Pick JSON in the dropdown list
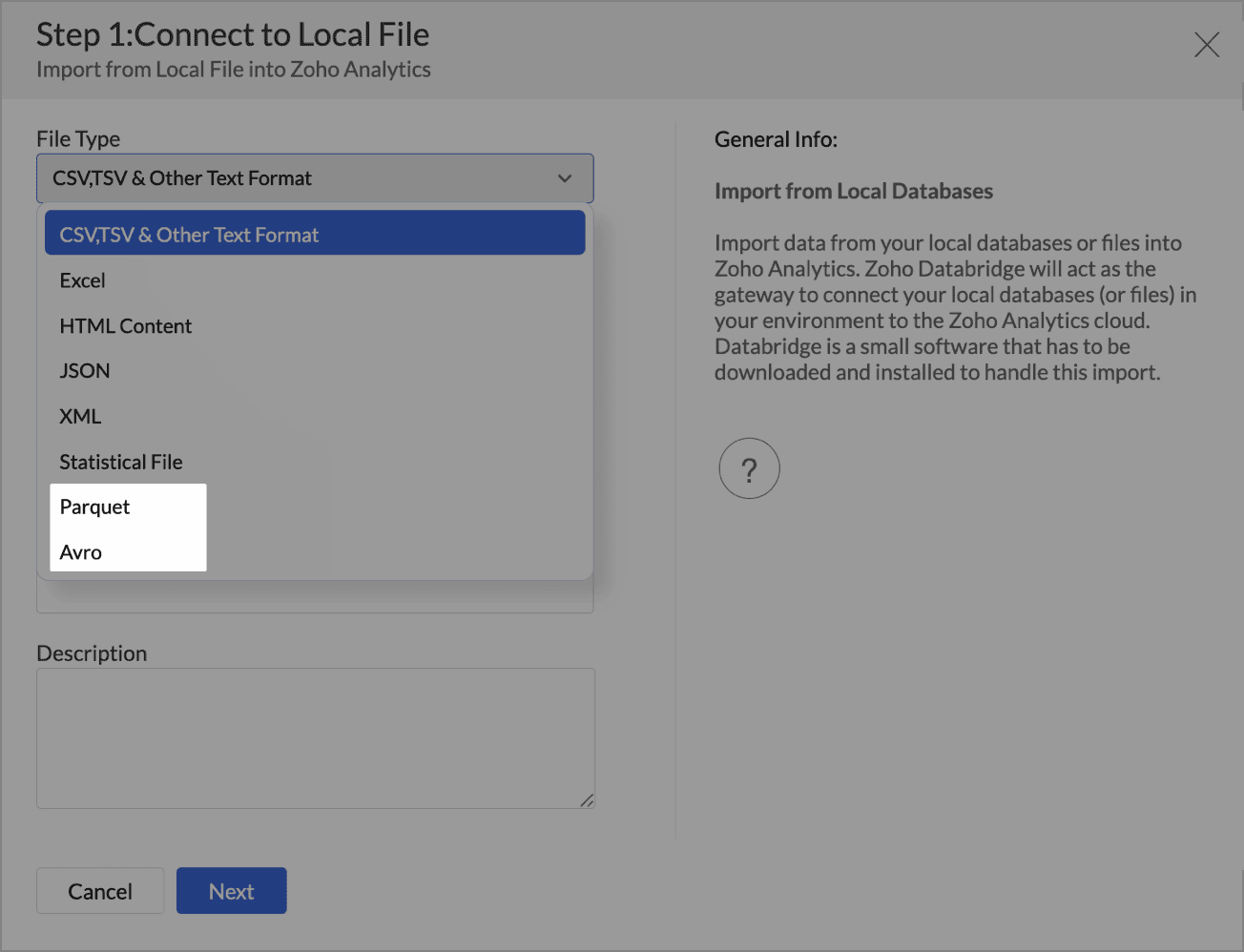Image resolution: width=1244 pixels, height=952 pixels. click(x=85, y=371)
